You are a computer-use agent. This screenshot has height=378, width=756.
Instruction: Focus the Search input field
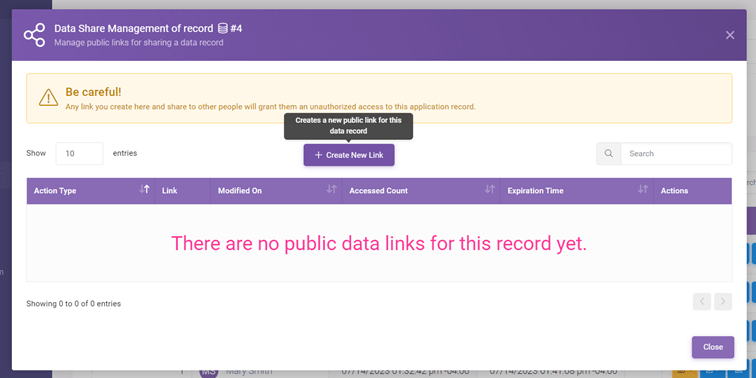676,154
